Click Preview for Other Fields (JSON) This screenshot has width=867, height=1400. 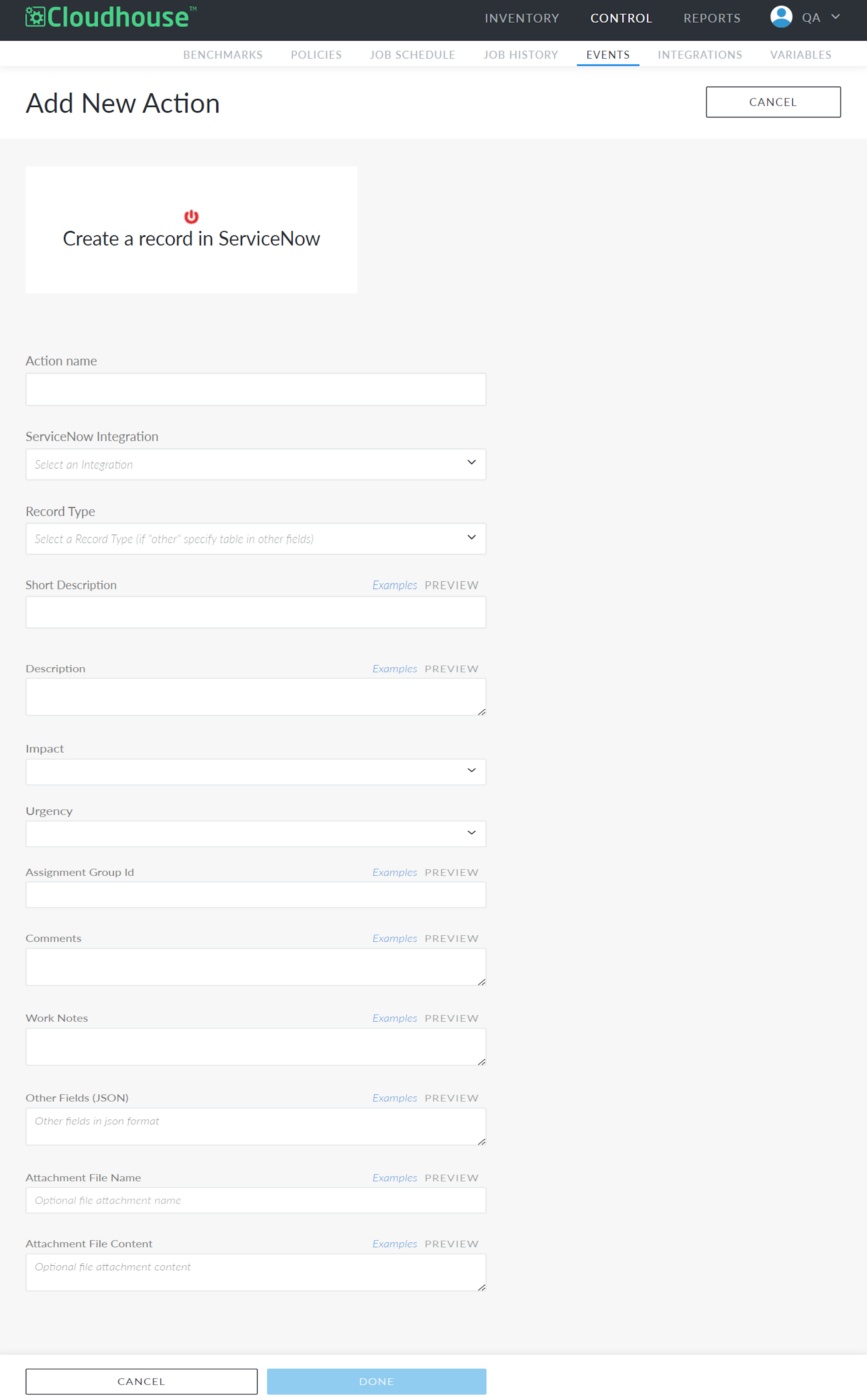pos(451,1098)
